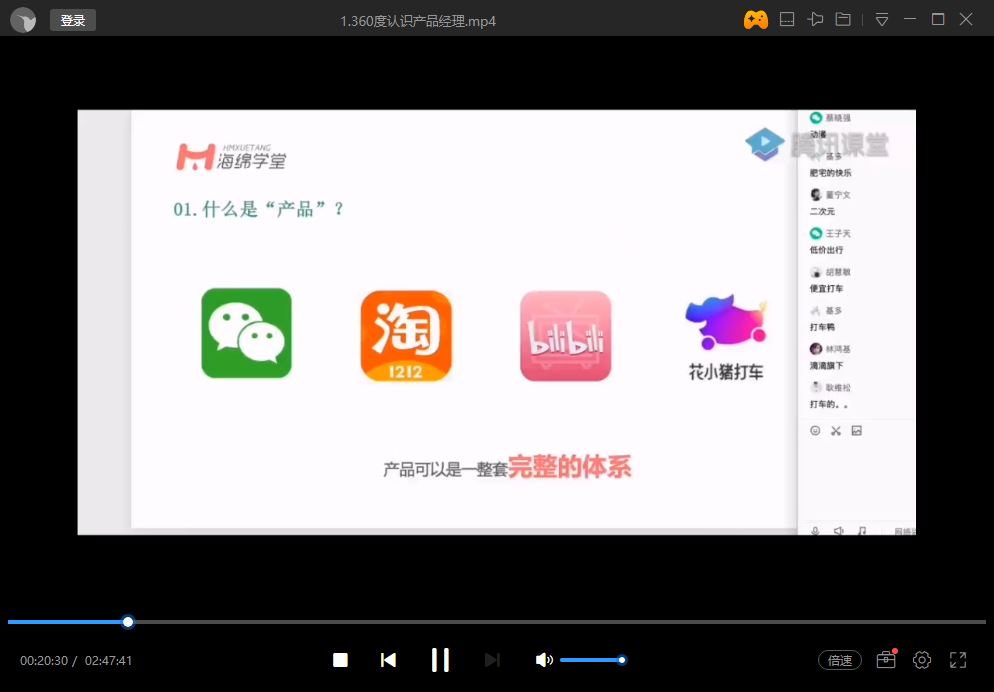Click the video title 1.360度认识产品经理.mp4
The height and width of the screenshot is (692, 994).
pos(418,21)
